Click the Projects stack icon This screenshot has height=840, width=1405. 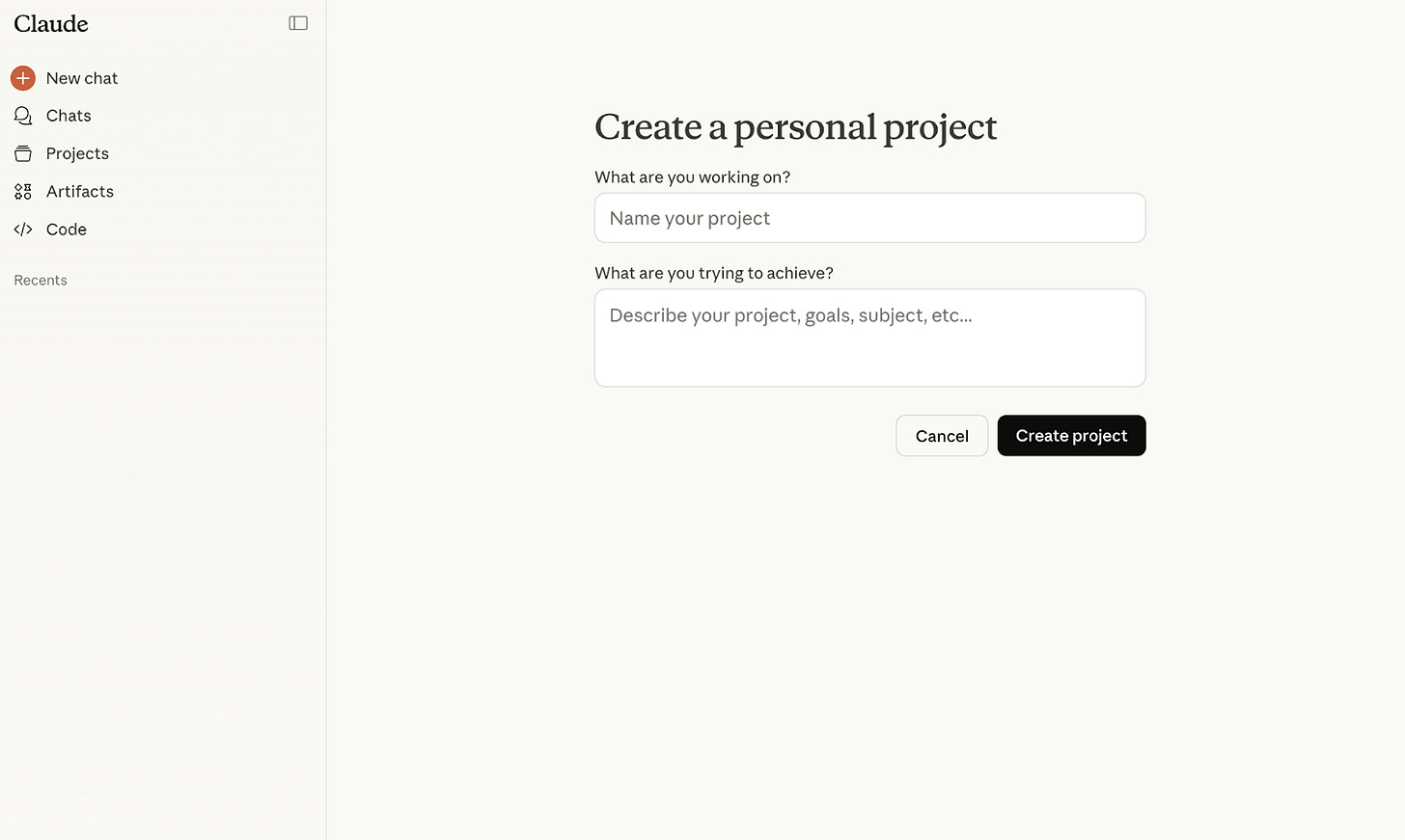23,153
